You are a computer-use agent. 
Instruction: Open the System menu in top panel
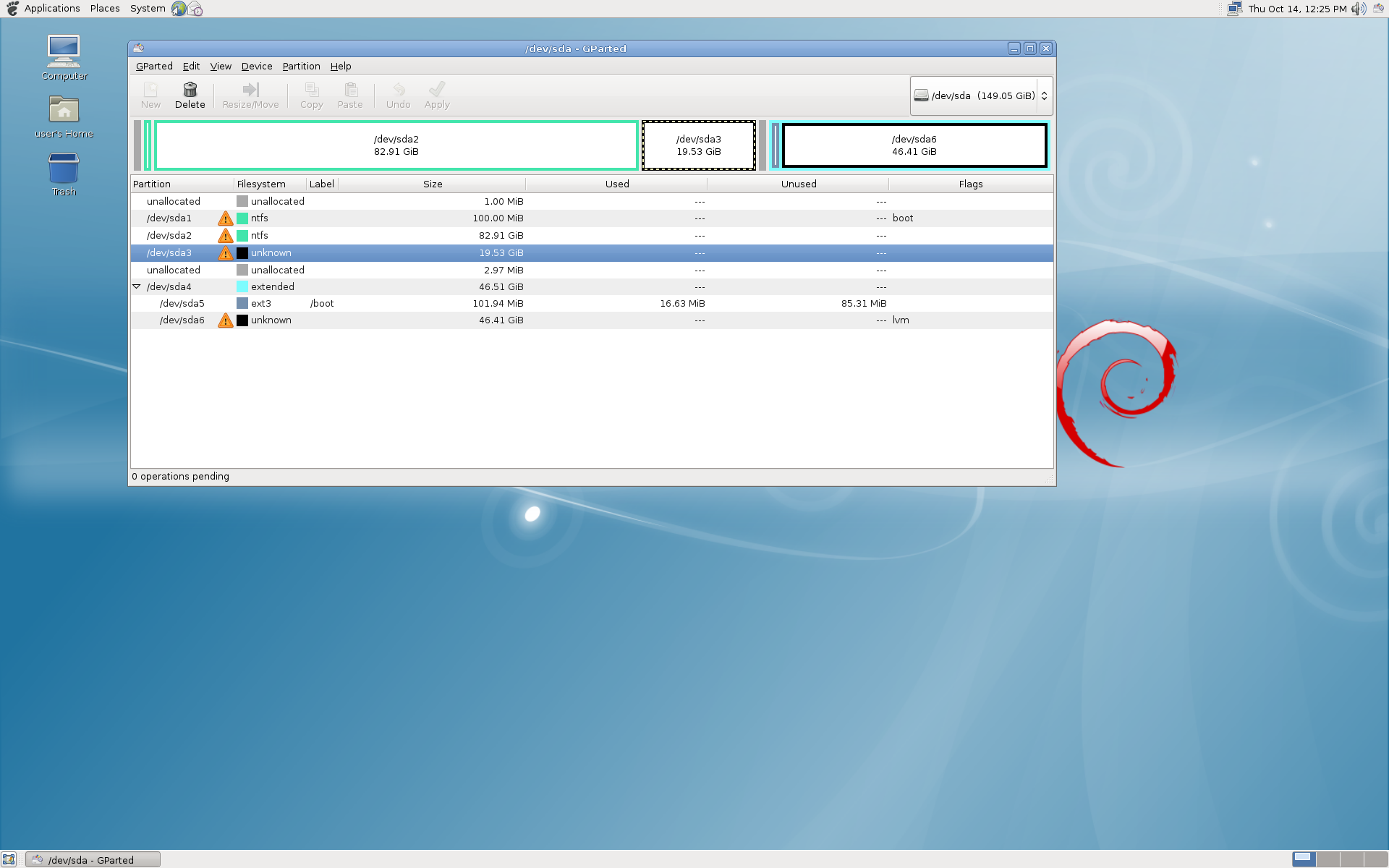click(148, 9)
